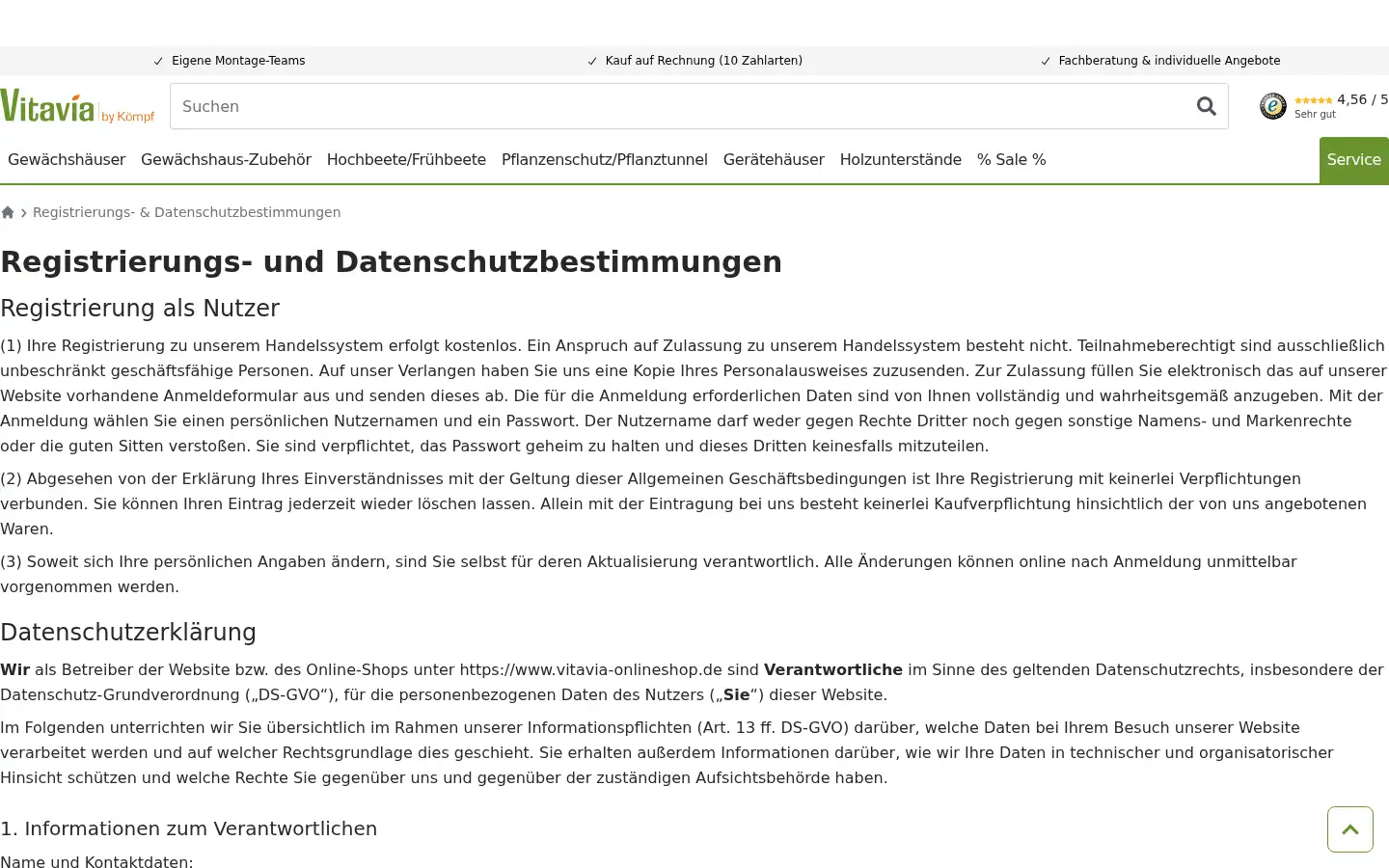The height and width of the screenshot is (868, 1389).
Task: Click the Registrierung als Nutzer heading
Action: coord(140,309)
